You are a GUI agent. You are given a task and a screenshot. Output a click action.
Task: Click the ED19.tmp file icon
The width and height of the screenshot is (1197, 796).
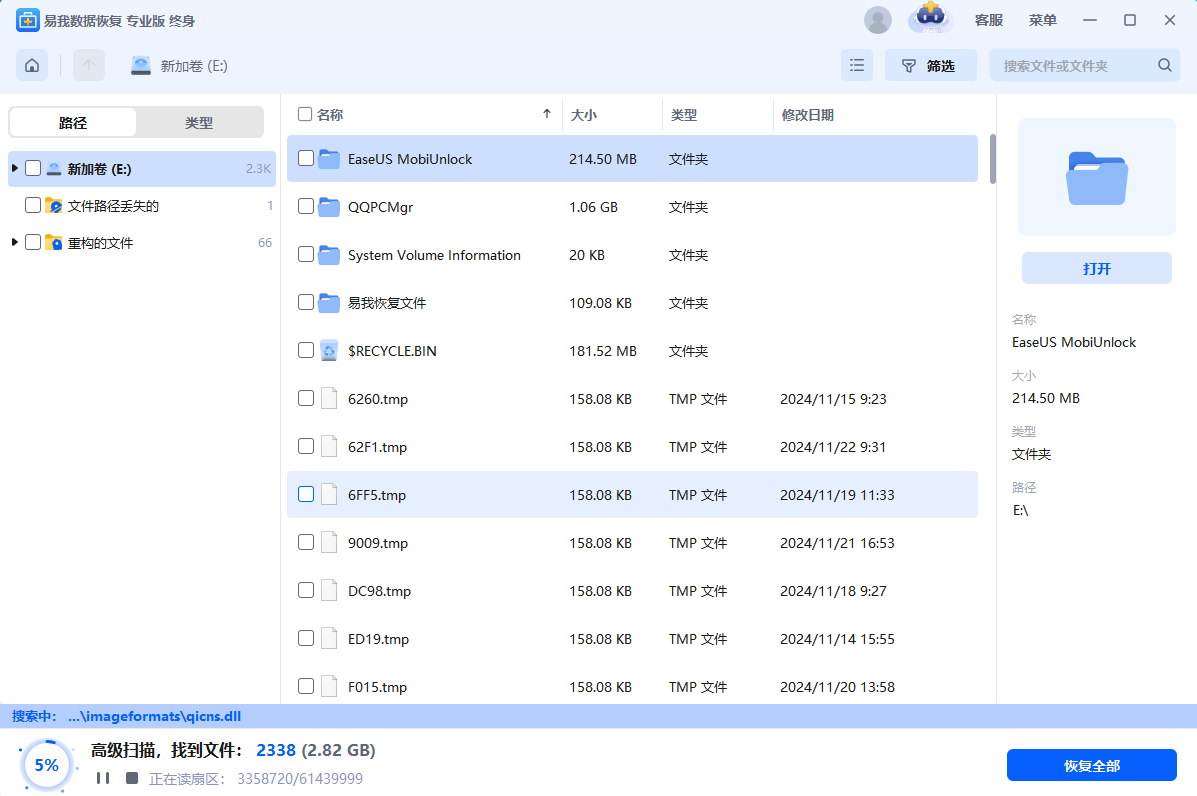[329, 639]
